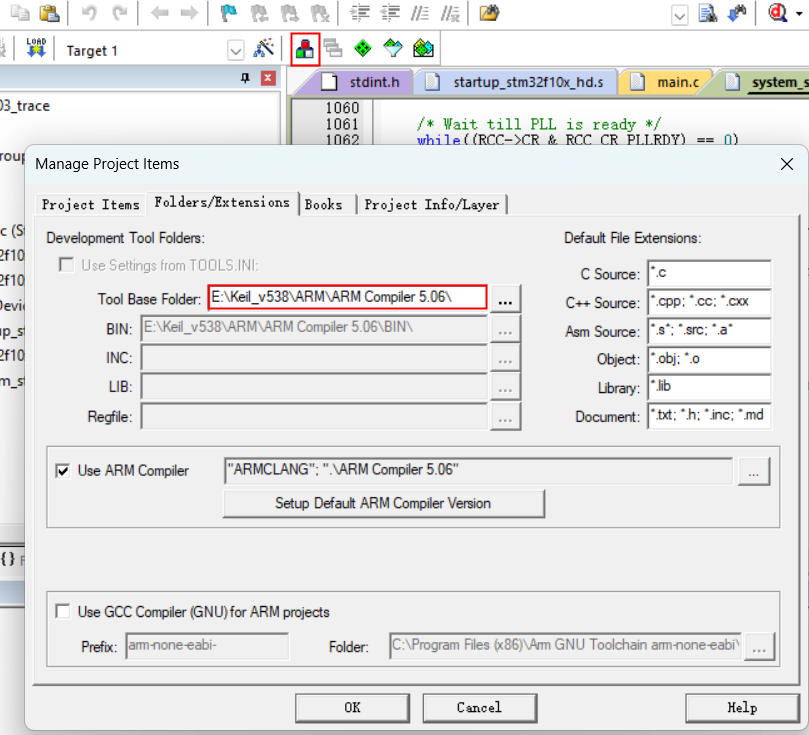This screenshot has height=735, width=809.
Task: Uncheck the Use ARM Compiler checkbox
Action: point(63,470)
